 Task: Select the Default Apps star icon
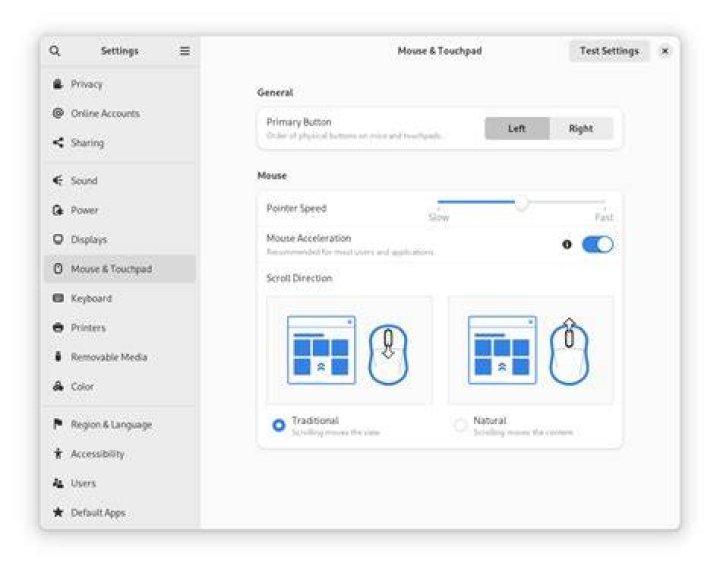coord(58,512)
